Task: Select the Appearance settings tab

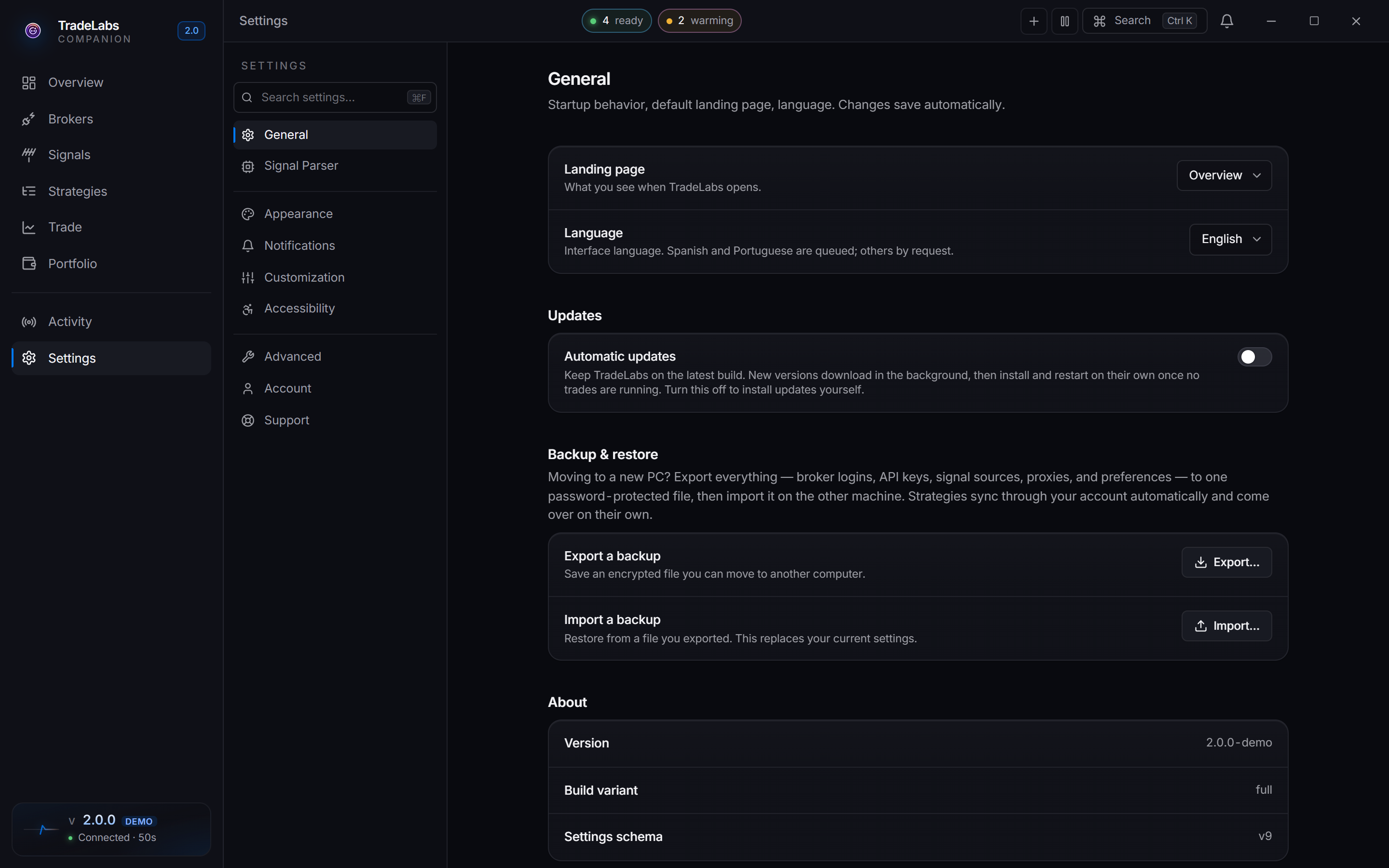Action: pos(335,214)
